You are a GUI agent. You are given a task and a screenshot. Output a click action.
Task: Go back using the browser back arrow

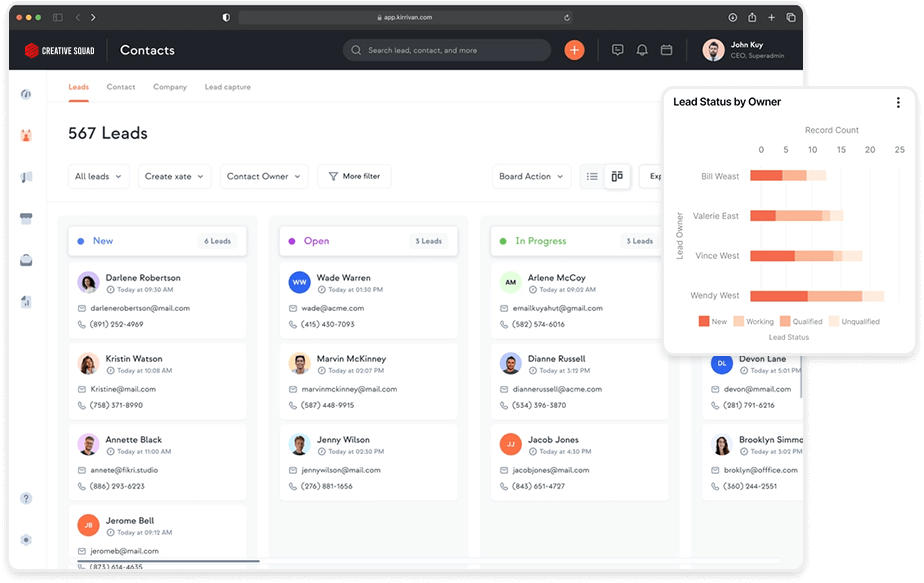(78, 18)
